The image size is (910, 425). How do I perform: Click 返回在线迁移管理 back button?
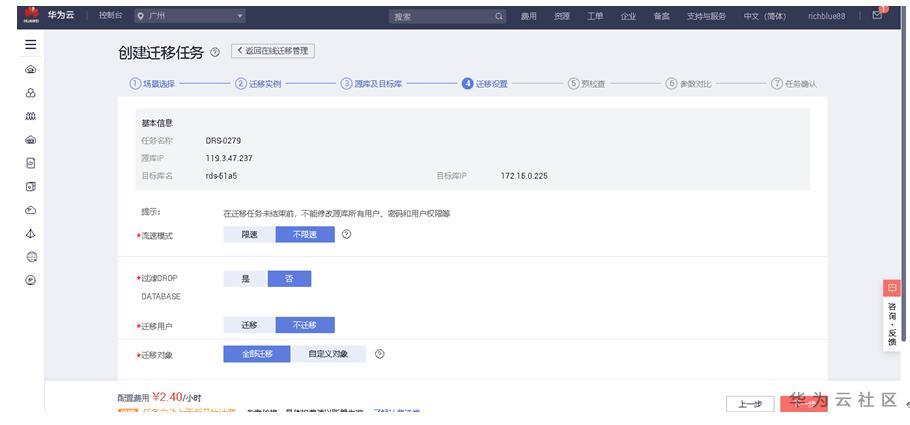click(x=273, y=51)
